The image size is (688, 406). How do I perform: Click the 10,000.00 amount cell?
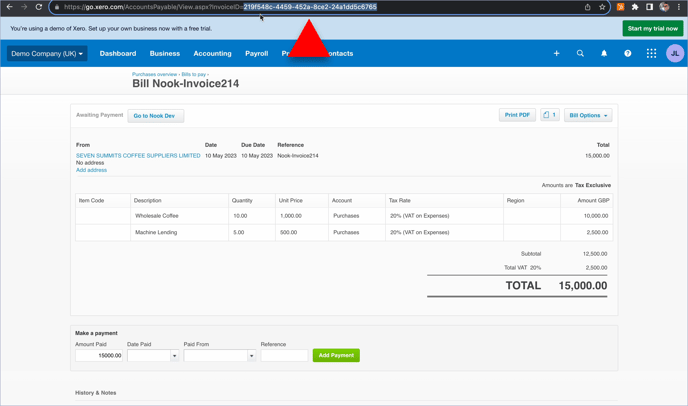587,216
